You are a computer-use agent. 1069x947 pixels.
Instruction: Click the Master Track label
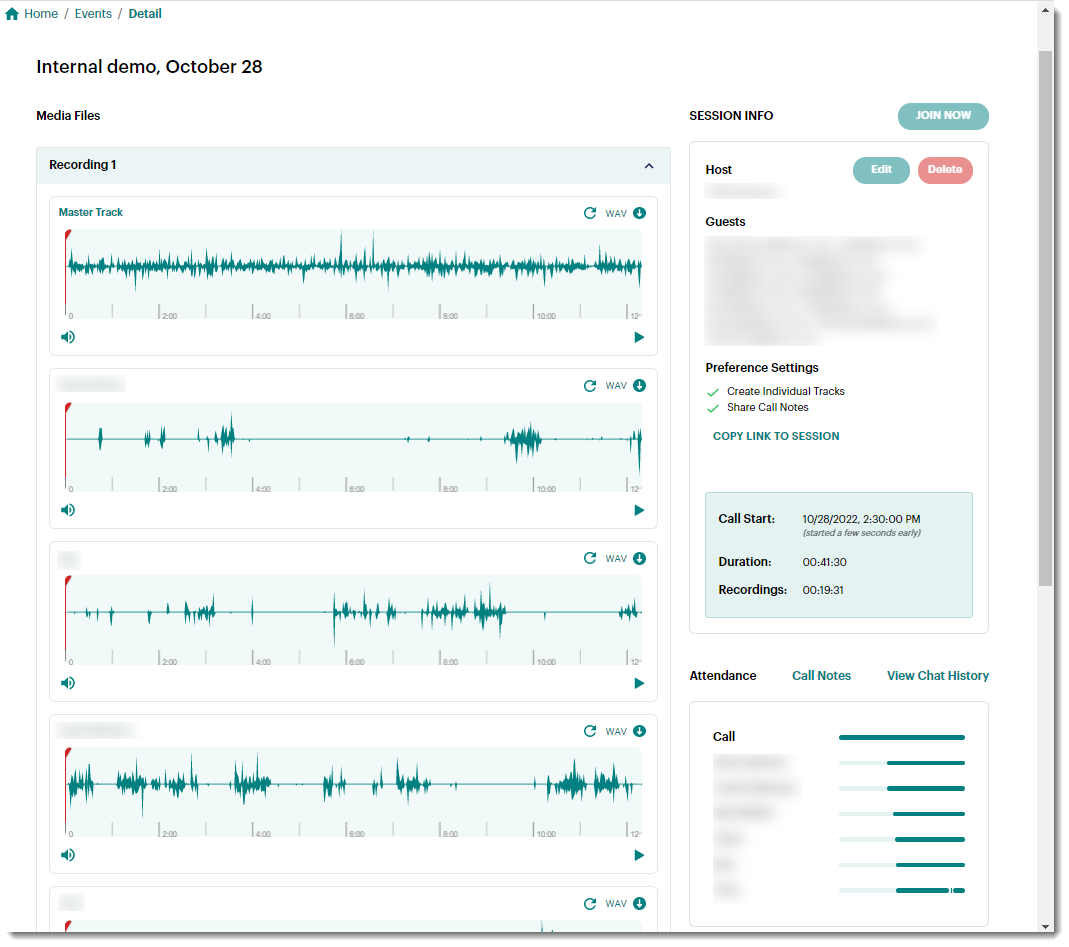91,213
